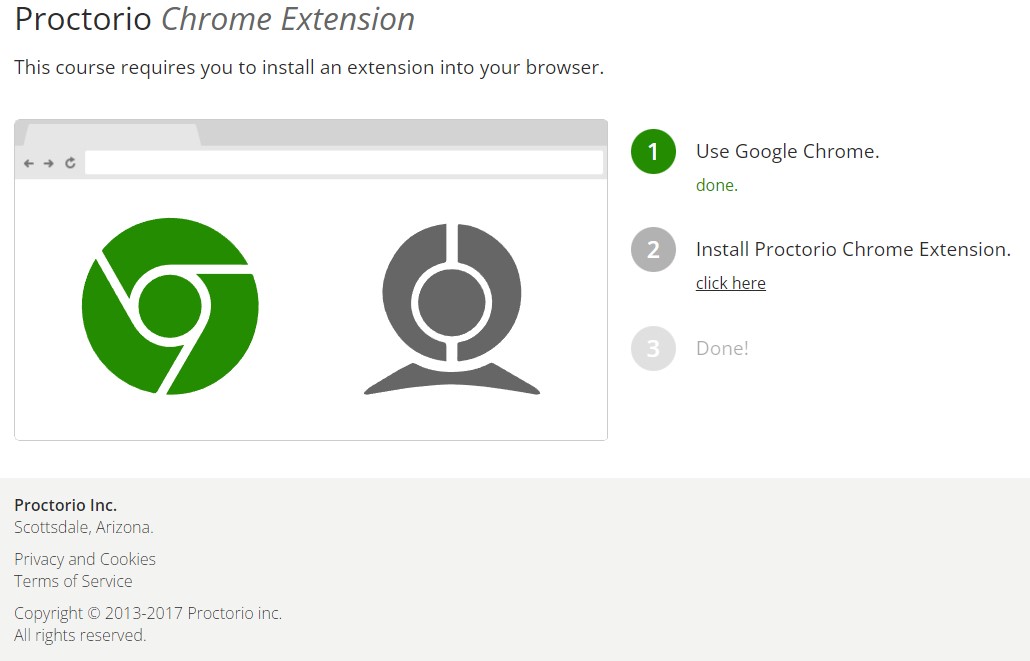Image resolution: width=1030 pixels, height=661 pixels.
Task: Click the address bar in the browser illustration
Action: [x=343, y=163]
